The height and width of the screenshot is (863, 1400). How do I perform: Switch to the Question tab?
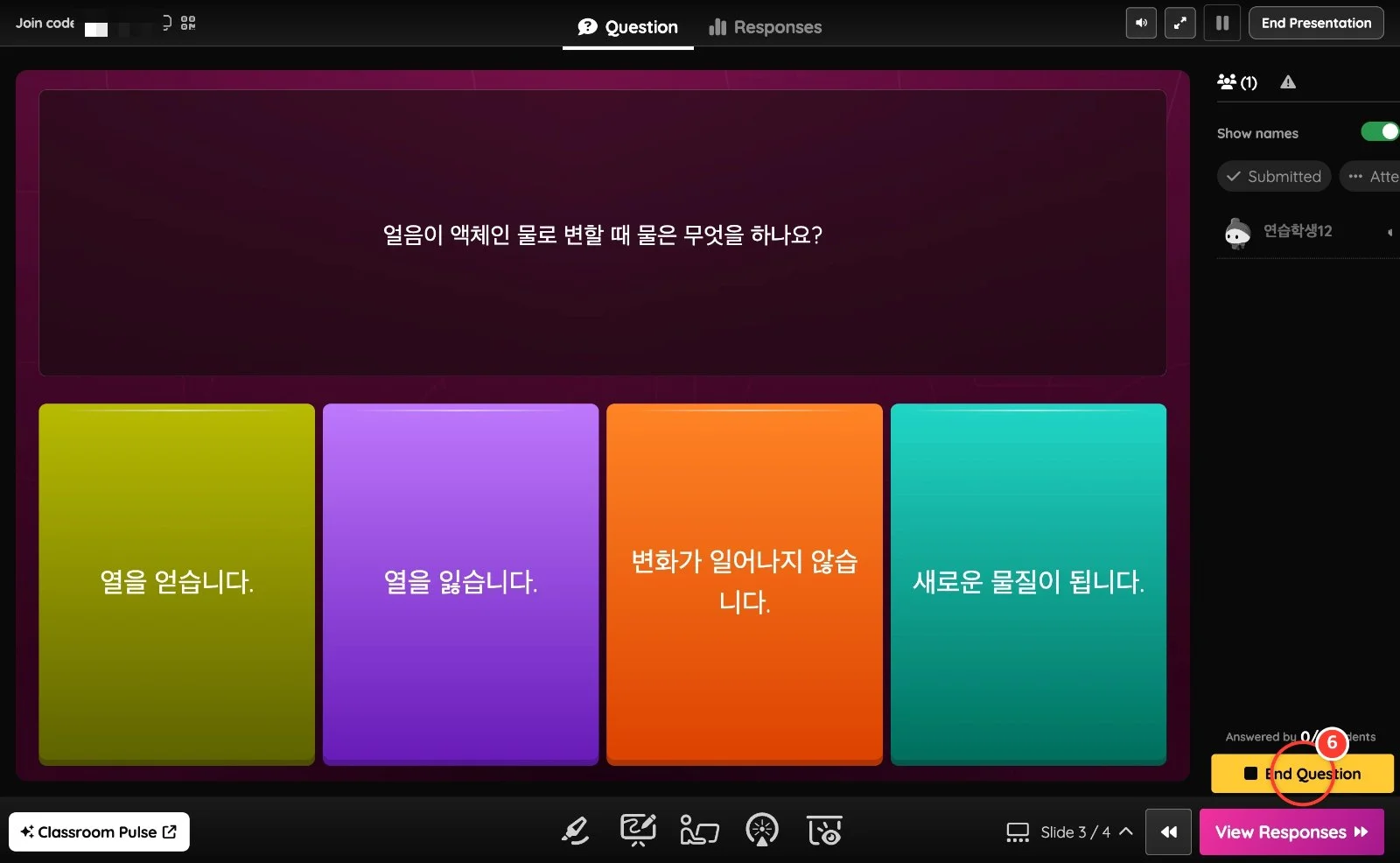[x=628, y=27]
